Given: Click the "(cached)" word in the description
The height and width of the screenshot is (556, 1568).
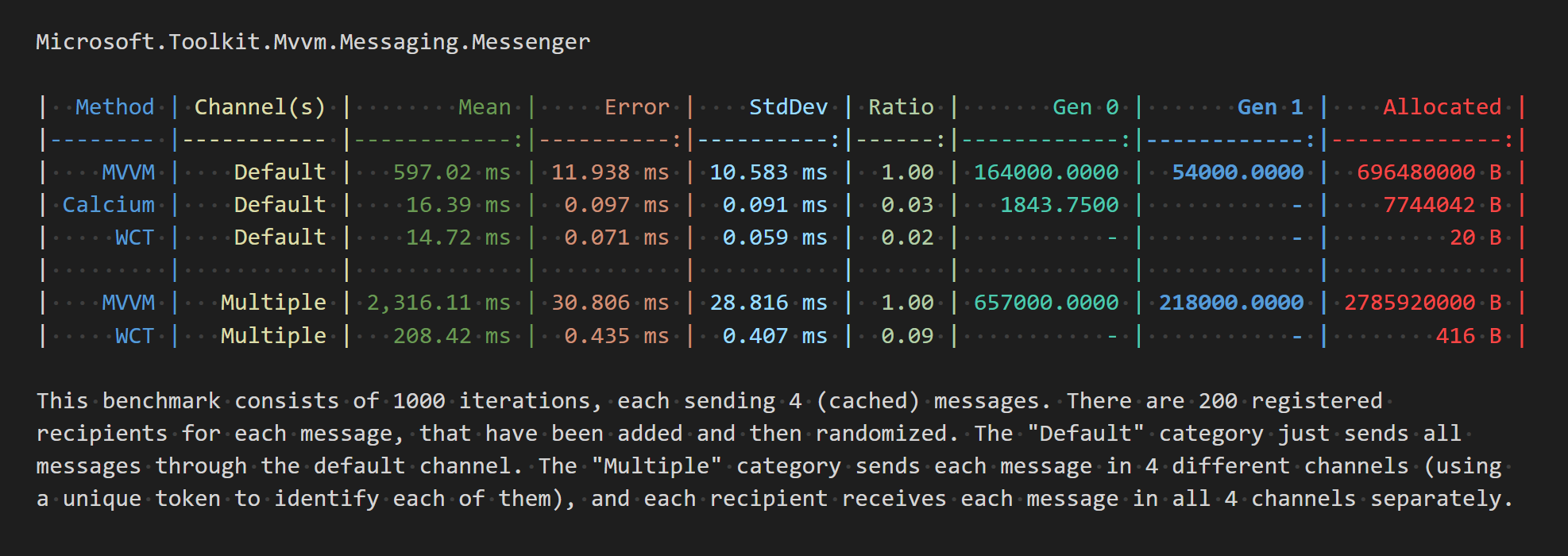Looking at the screenshot, I should pos(868,401).
